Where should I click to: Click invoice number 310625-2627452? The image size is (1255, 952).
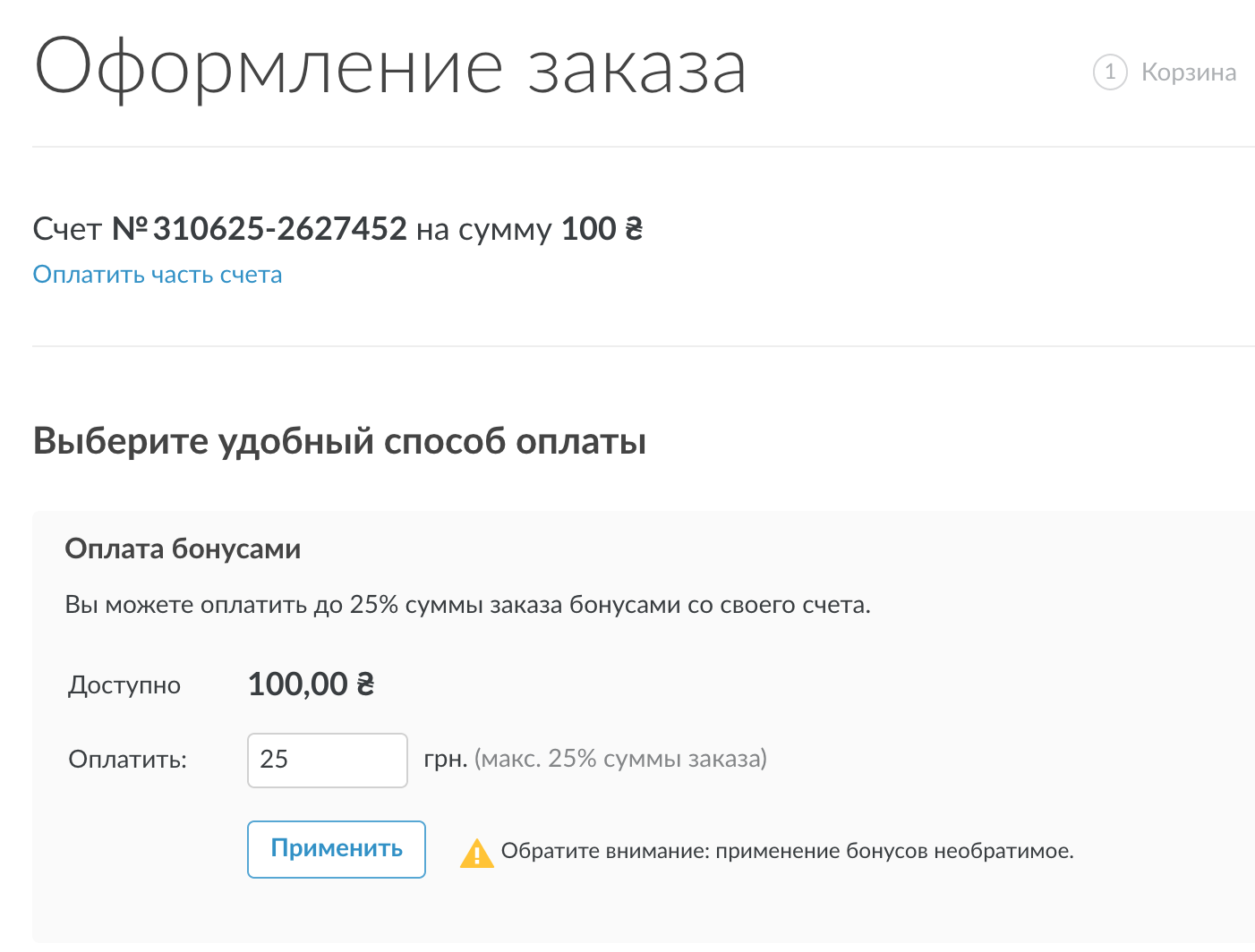(279, 229)
